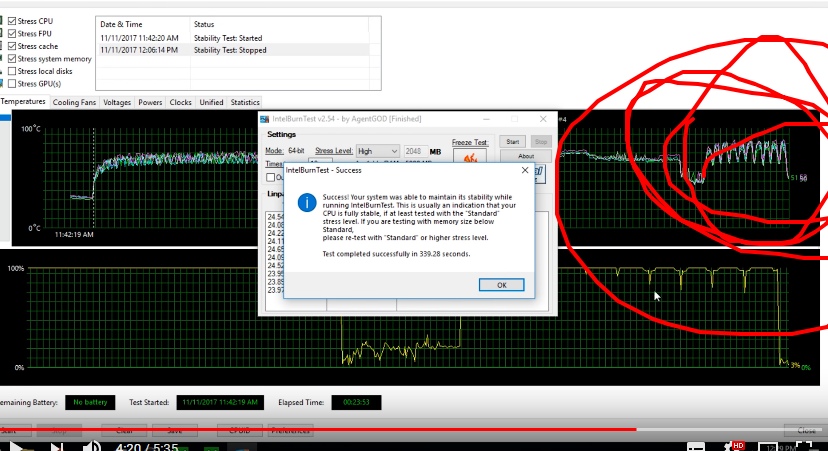
Task: Switch to the Cooling Fans tab
Action: (75, 102)
